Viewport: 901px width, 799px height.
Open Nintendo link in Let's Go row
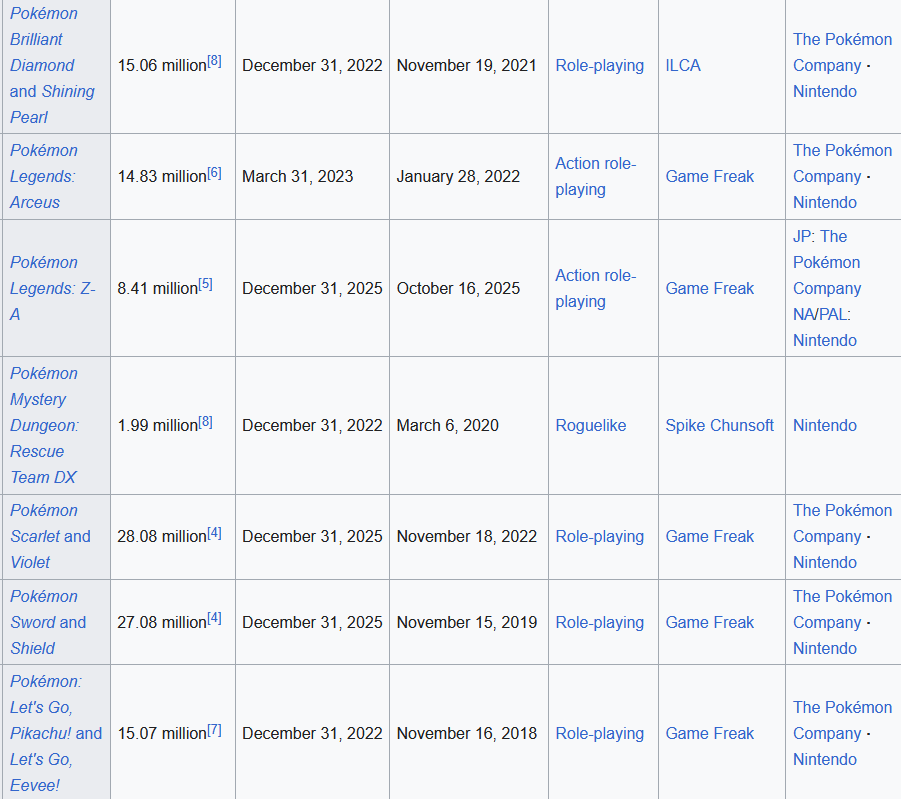(825, 759)
